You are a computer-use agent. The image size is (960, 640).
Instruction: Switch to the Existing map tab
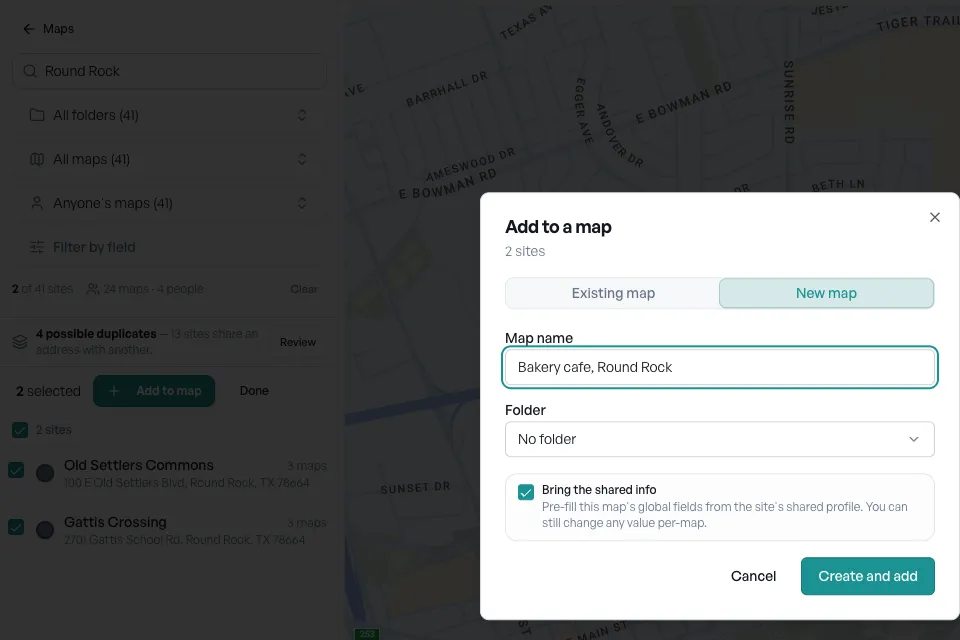tap(613, 293)
